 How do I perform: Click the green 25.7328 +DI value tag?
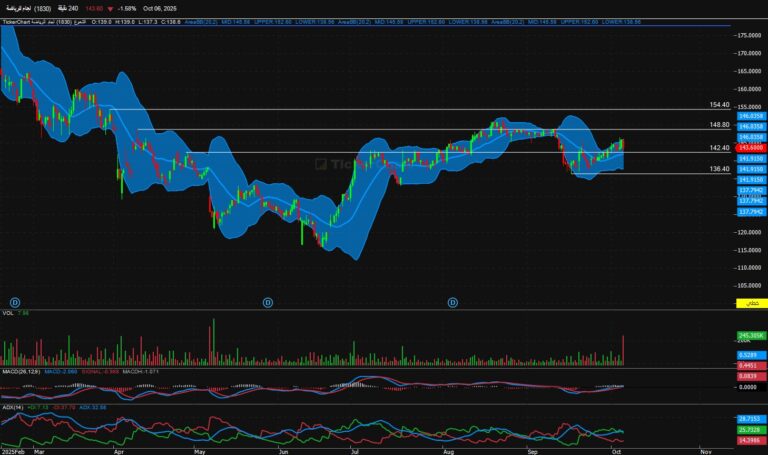click(x=751, y=430)
